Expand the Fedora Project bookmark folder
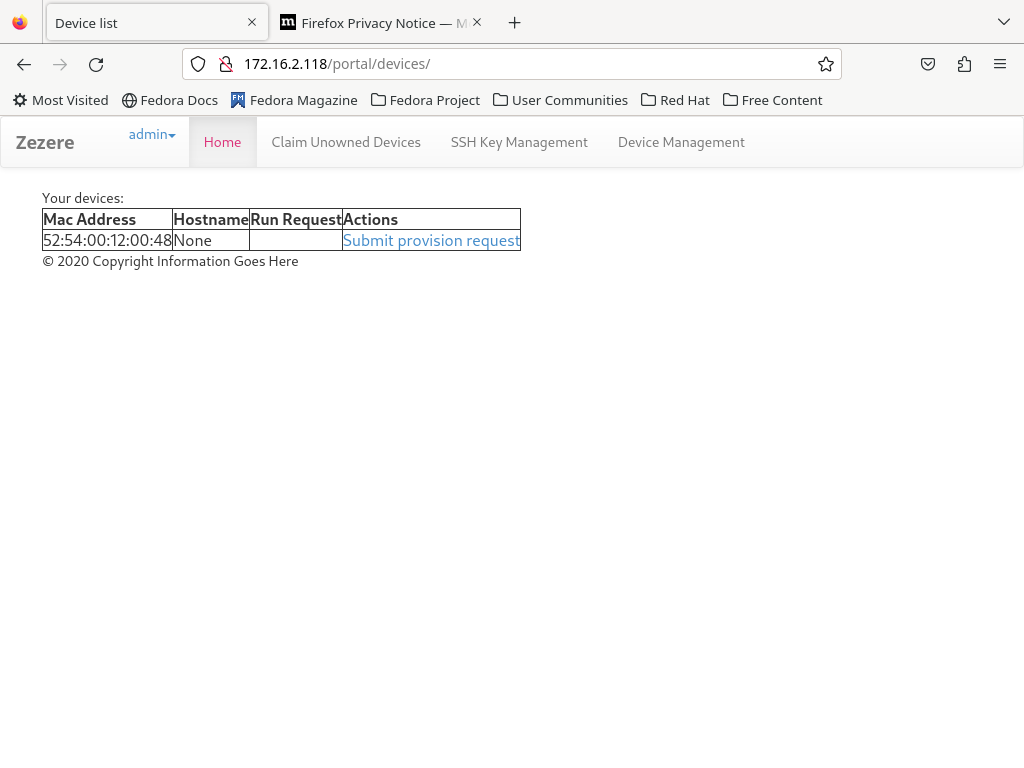Viewport: 1024px width, 768px height. pos(425,100)
